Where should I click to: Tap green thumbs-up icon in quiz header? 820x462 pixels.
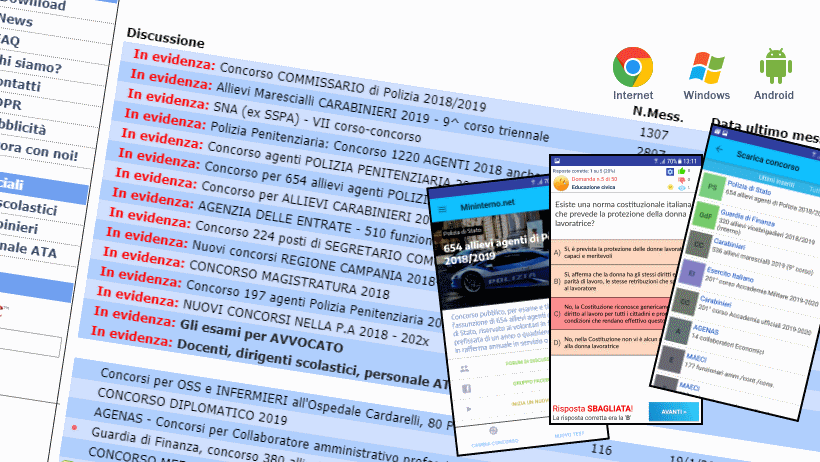click(681, 171)
